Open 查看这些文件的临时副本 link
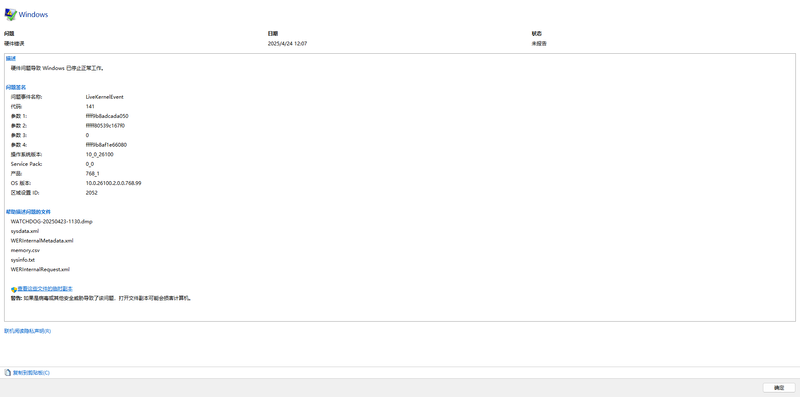Screen dimensions: 800x397 [45, 289]
